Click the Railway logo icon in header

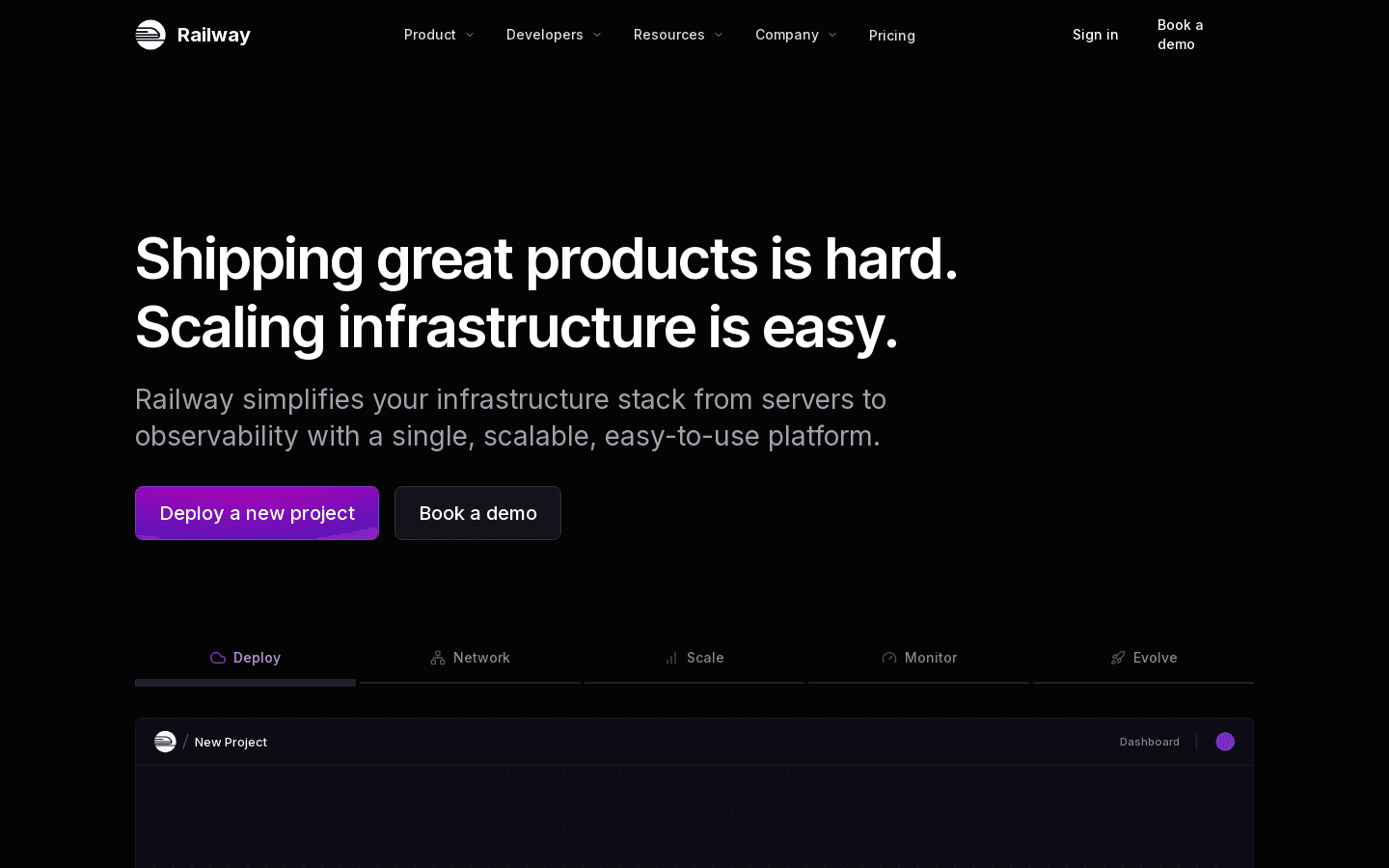point(150,35)
